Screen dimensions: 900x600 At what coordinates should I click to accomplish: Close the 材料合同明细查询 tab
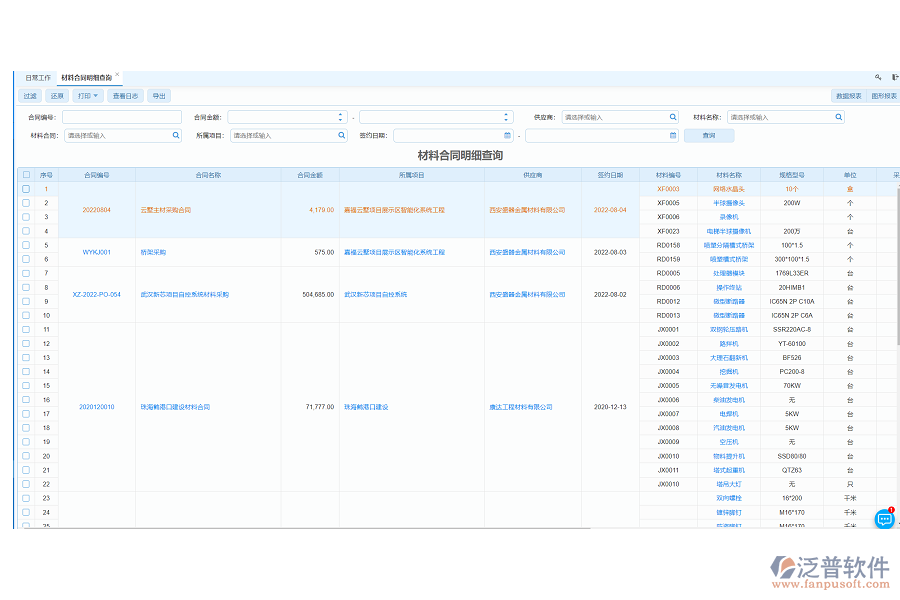117,74
